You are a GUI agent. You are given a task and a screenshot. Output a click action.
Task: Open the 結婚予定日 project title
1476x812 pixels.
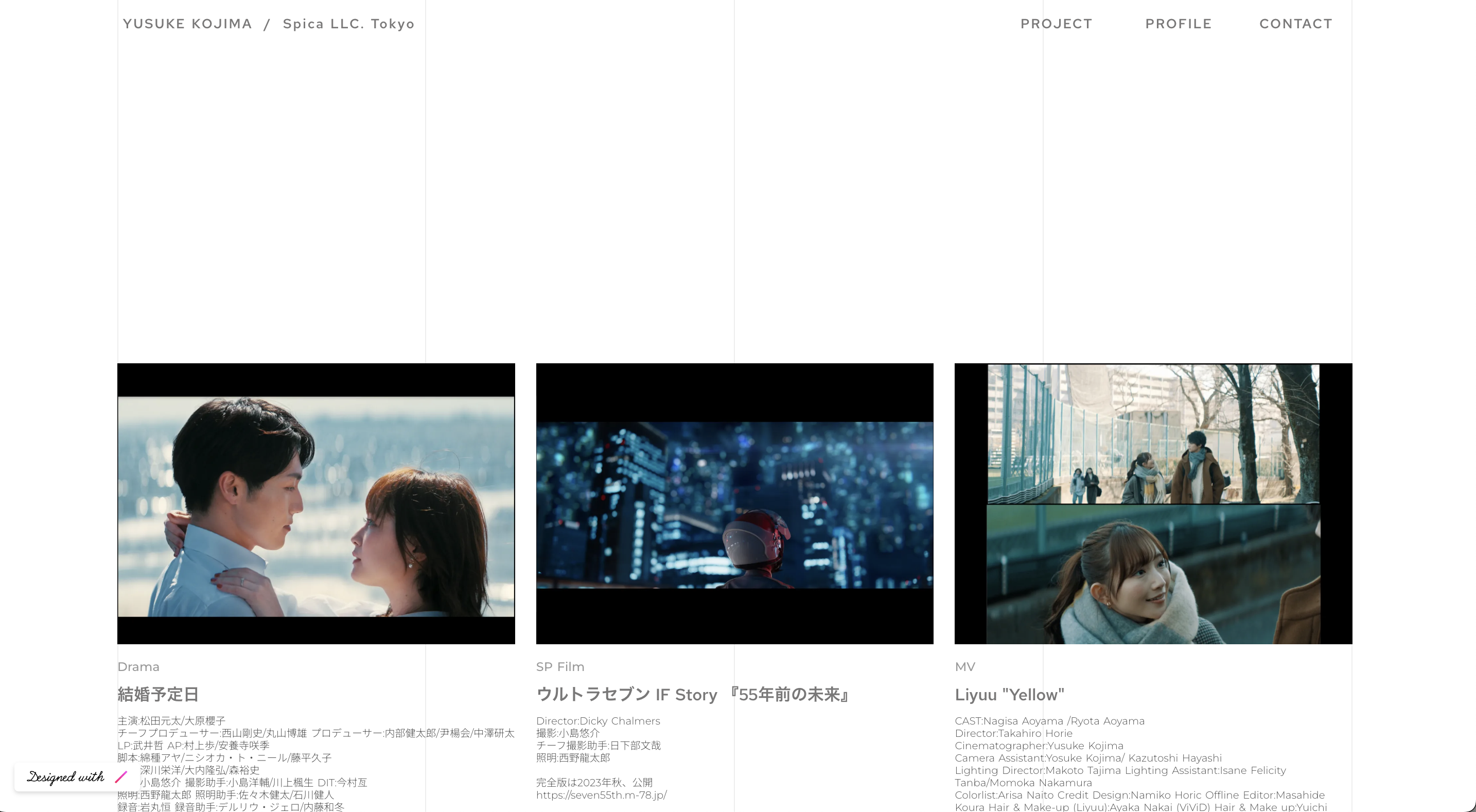(x=157, y=695)
